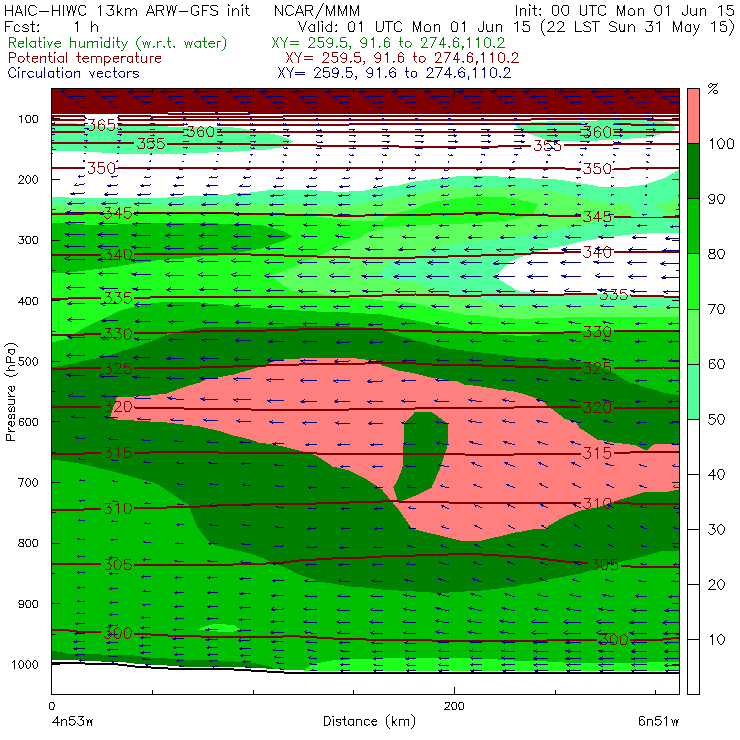Click the '365' potential temperature contour label

[102, 125]
